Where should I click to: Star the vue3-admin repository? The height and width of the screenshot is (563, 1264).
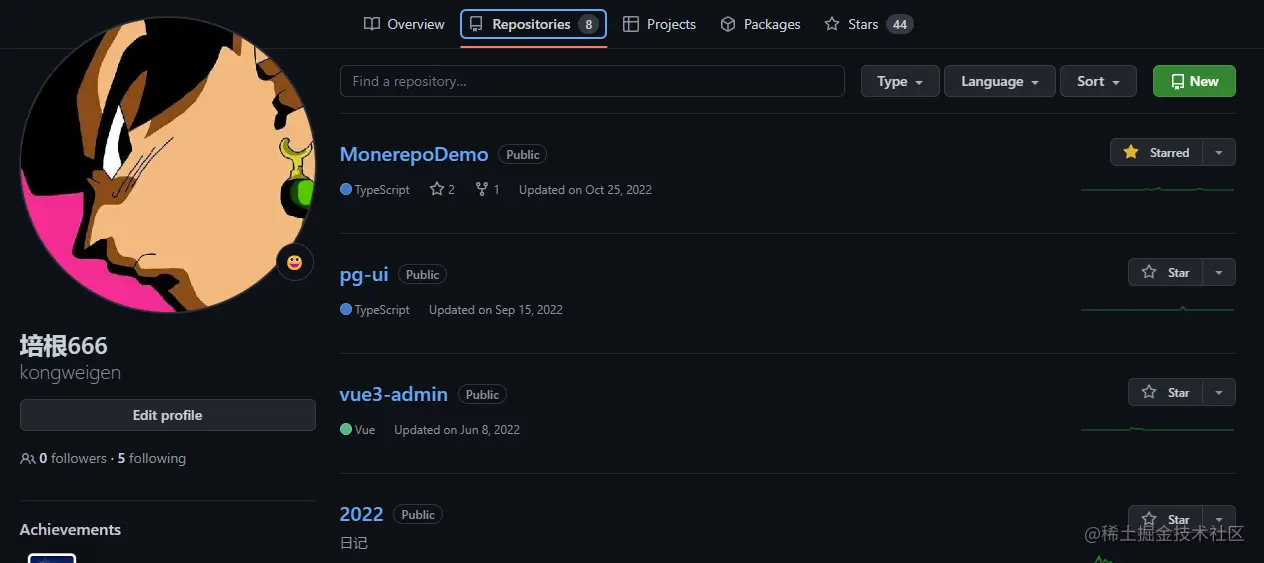pyautogui.click(x=1165, y=392)
